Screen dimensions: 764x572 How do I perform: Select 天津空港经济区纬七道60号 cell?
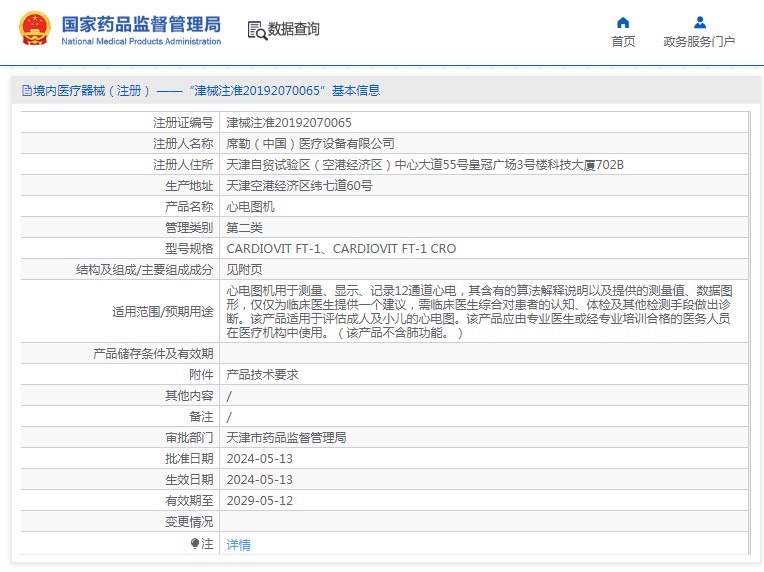(300, 186)
